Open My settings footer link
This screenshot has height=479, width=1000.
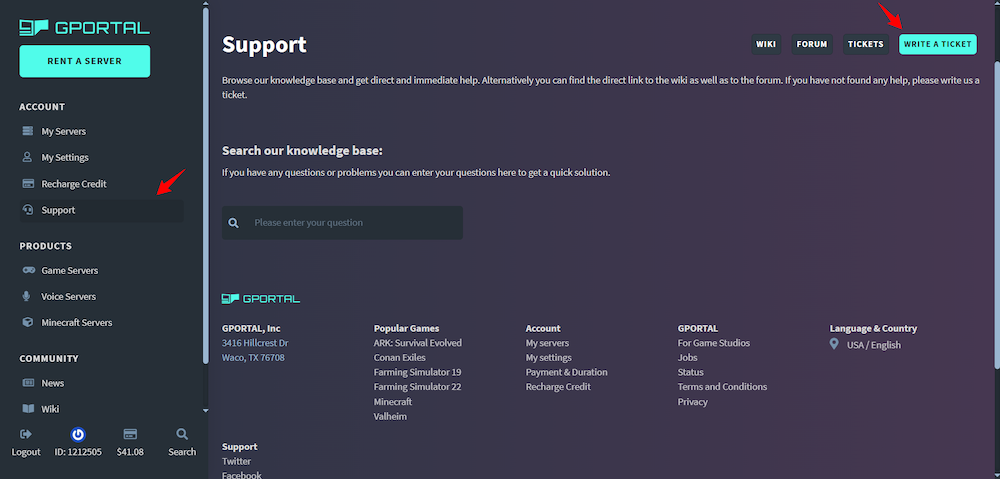(548, 358)
